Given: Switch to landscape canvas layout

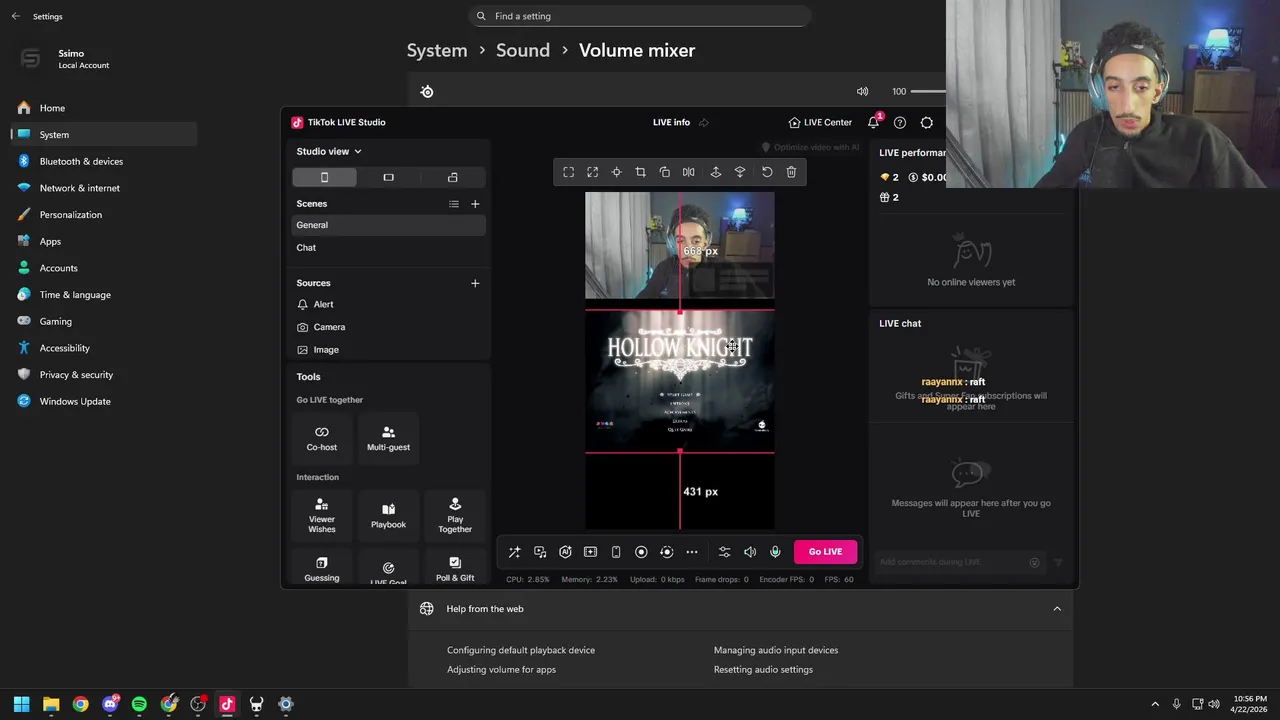Looking at the screenshot, I should pyautogui.click(x=388, y=177).
